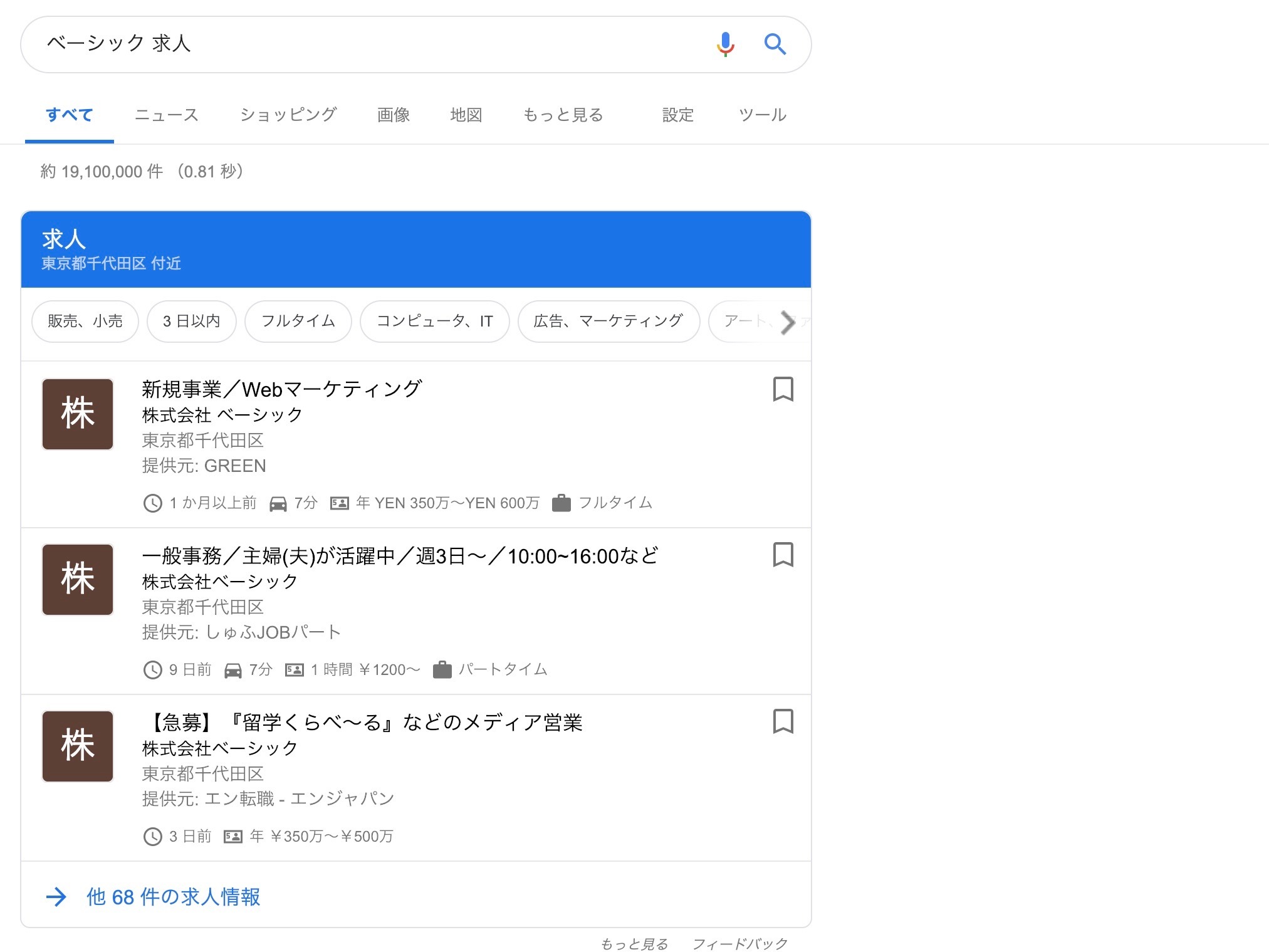1269x952 pixels.
Task: Click the company logo for 新規事業／Webマーケティング
Action: tap(78, 414)
